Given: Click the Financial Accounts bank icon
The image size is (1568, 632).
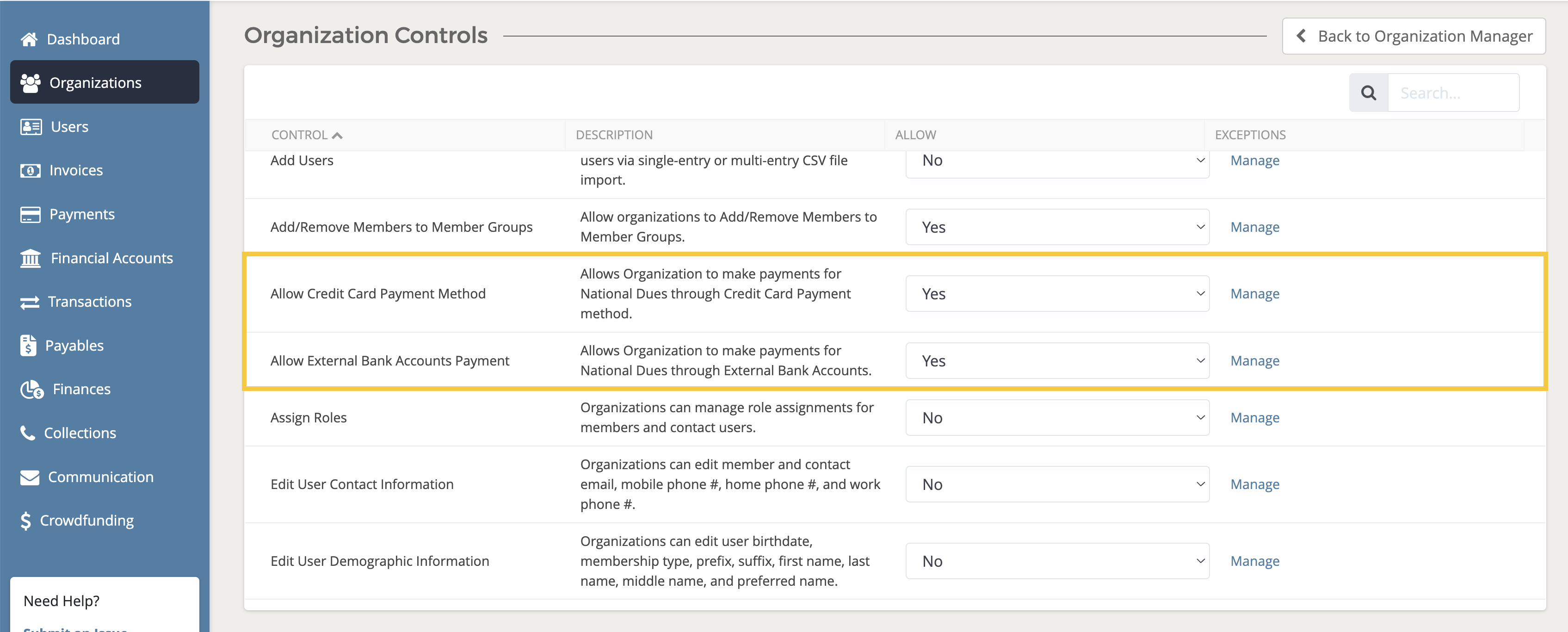Looking at the screenshot, I should coord(31,258).
